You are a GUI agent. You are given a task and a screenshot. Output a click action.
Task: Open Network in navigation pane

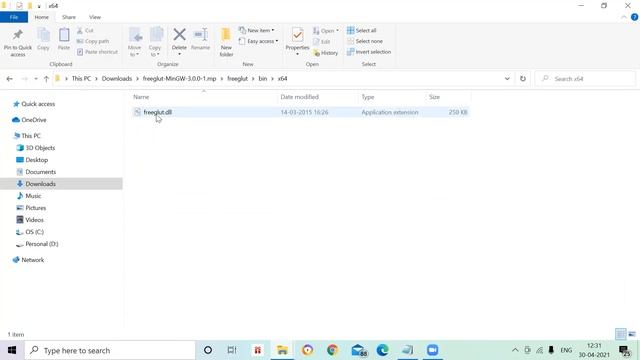point(33,260)
